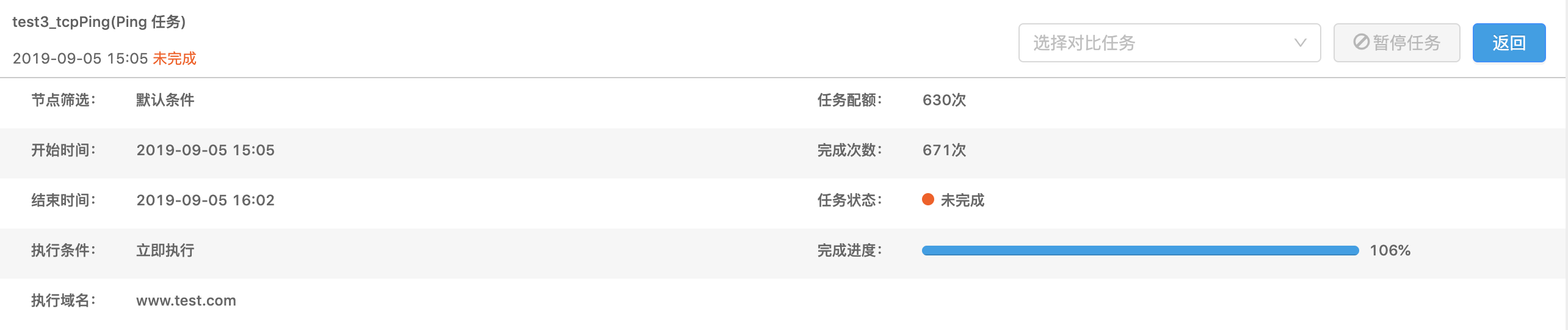Click the www.test.com domain value

coord(186,301)
